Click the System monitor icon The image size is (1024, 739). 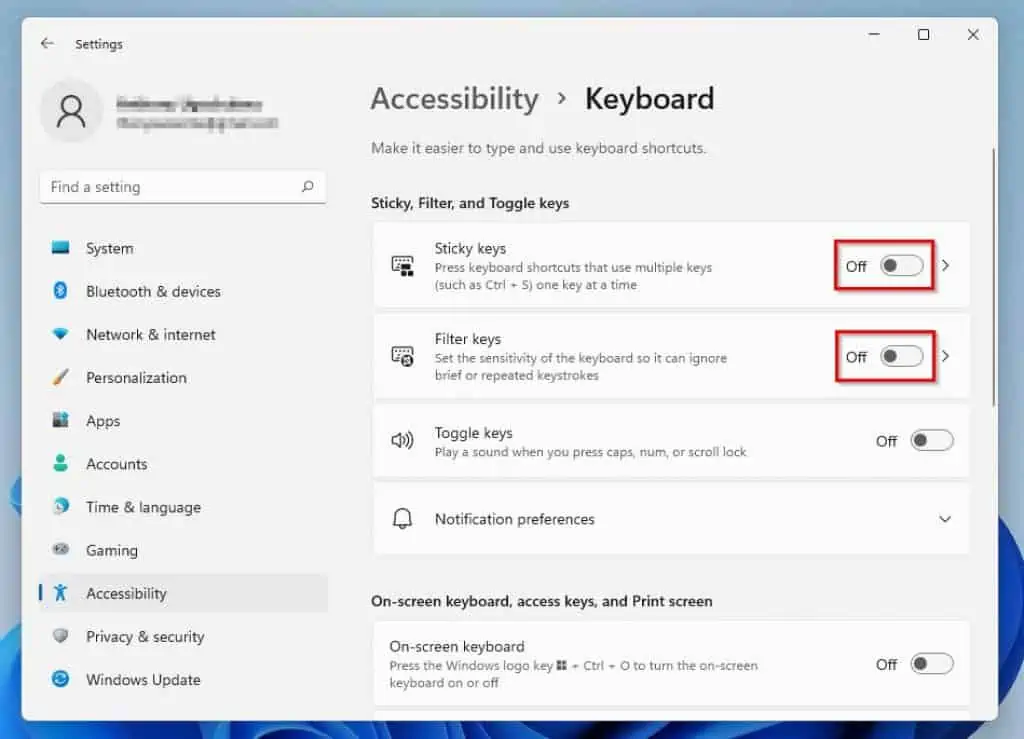coord(61,247)
